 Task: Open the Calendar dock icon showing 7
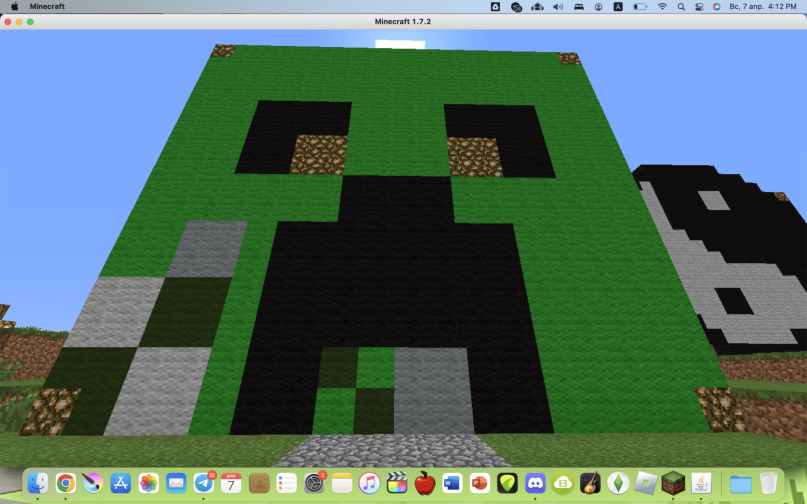tap(231, 483)
